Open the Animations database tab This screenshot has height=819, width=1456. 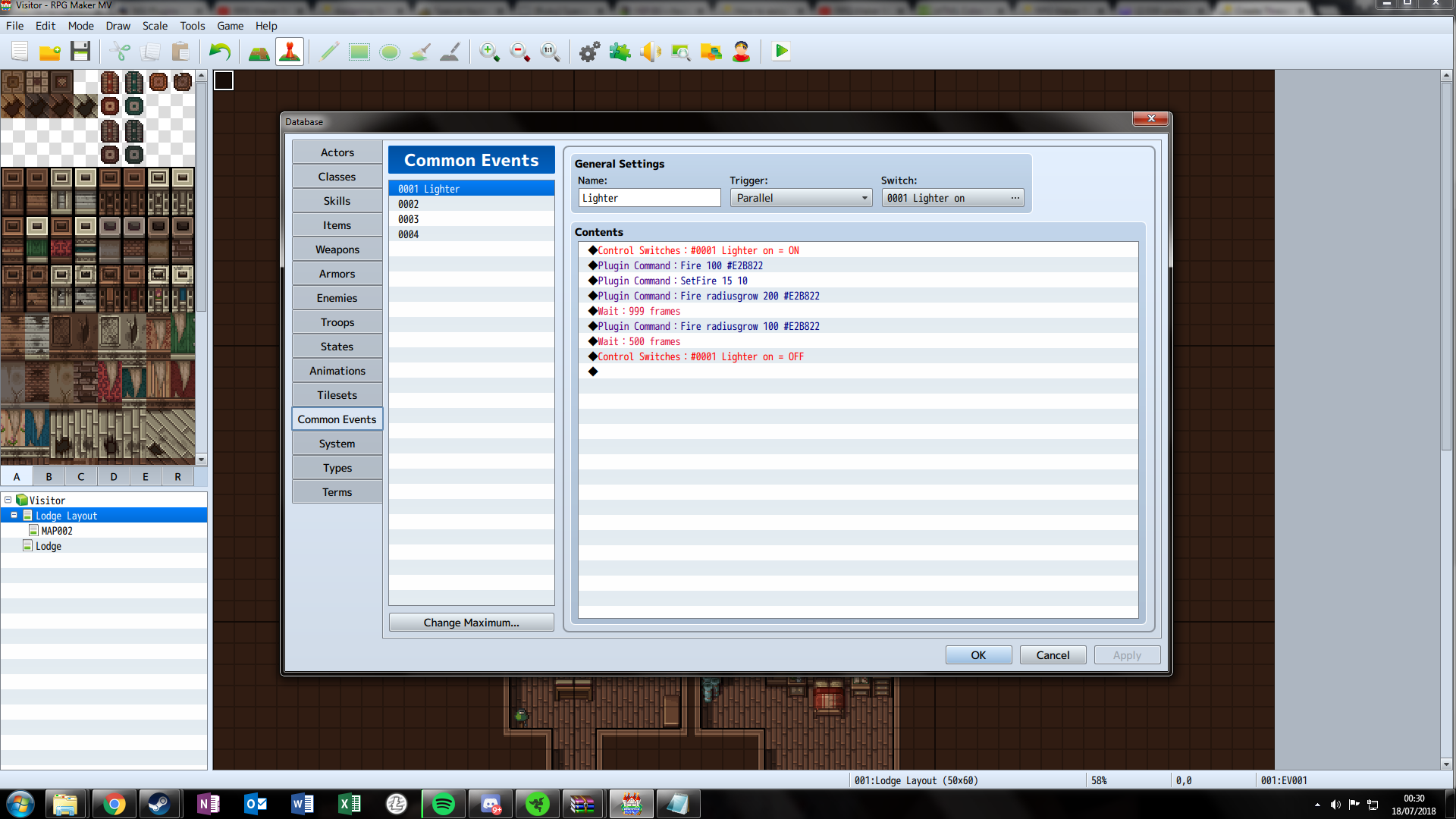(x=337, y=371)
